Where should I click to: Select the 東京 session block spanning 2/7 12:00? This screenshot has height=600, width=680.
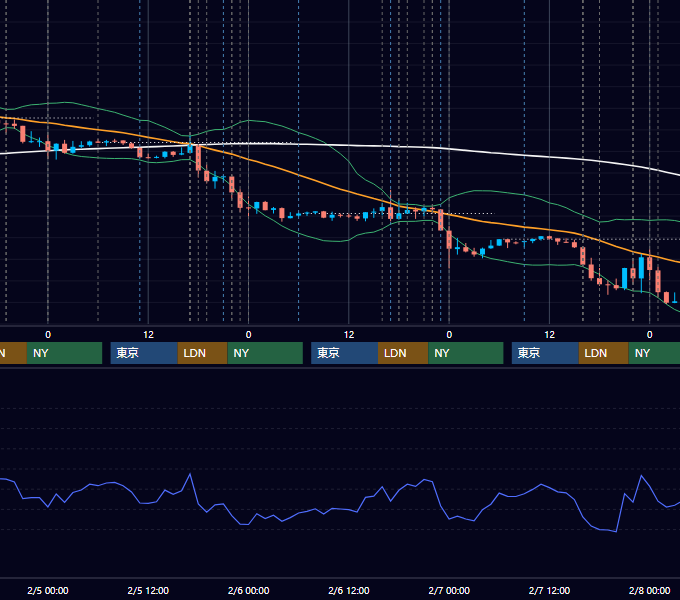point(546,353)
